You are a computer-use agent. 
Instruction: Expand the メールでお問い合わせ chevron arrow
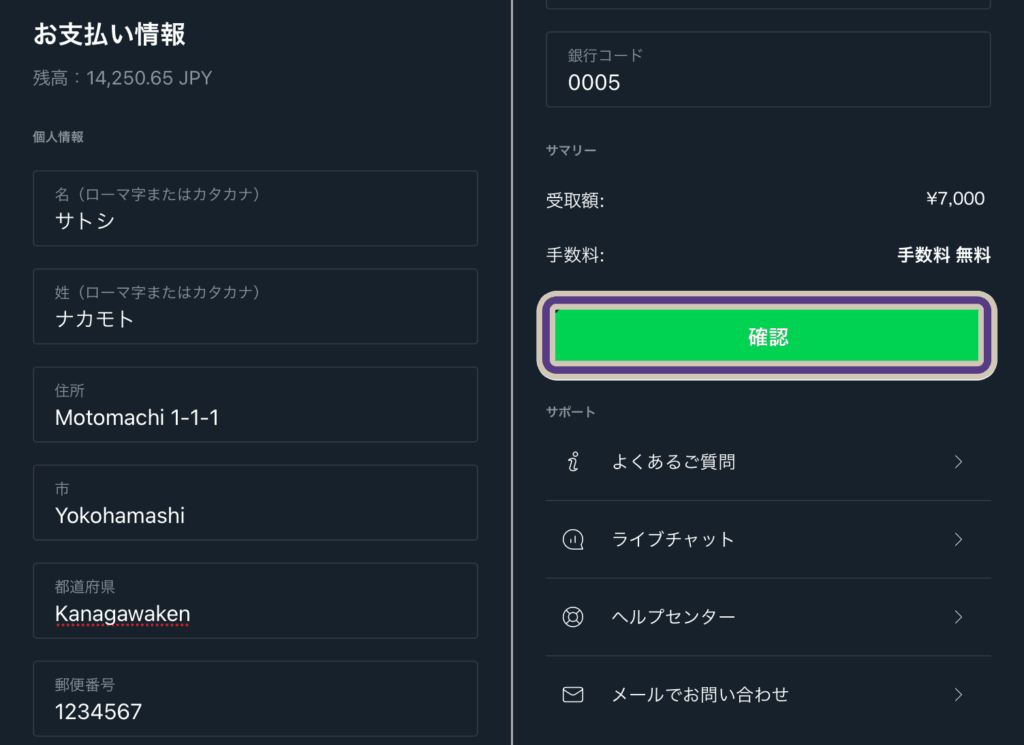coord(958,695)
